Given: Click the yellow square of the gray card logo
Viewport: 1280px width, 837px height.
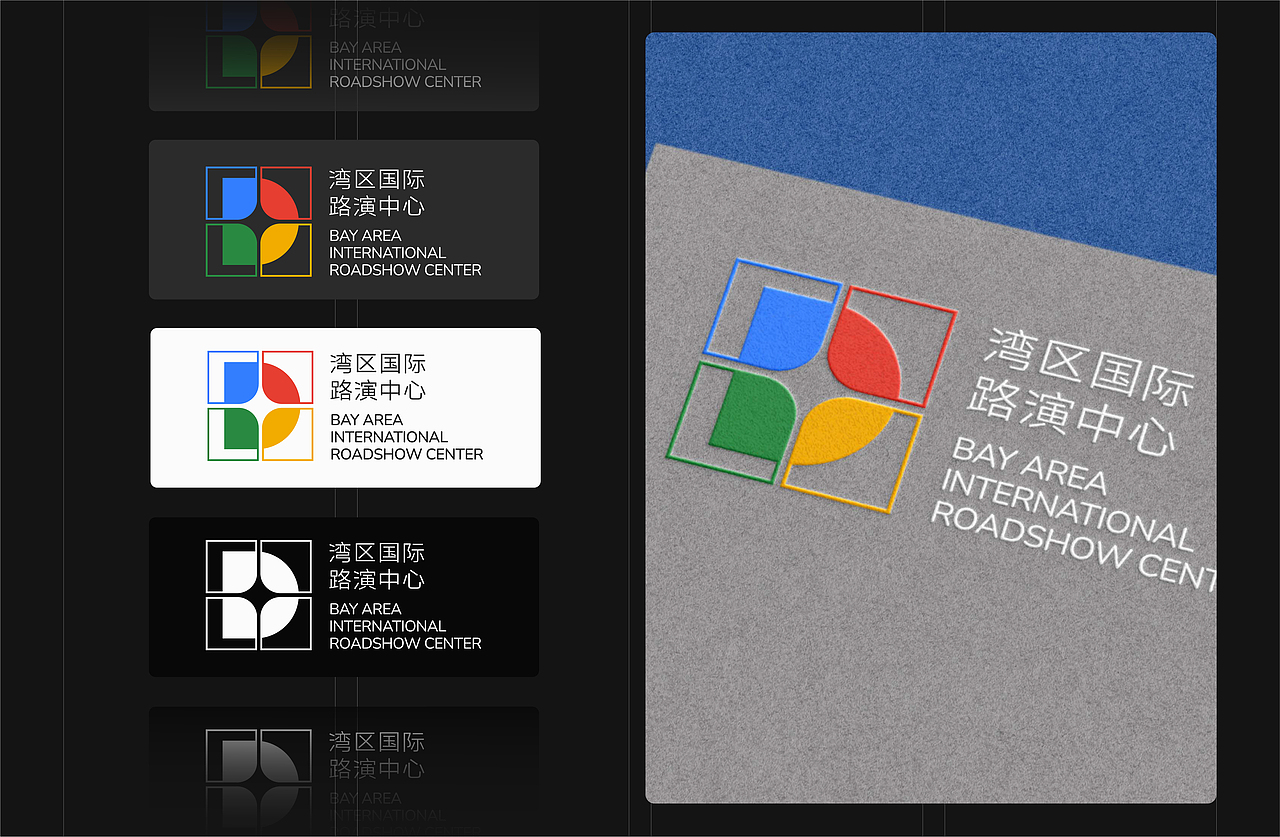Looking at the screenshot, I should (286, 250).
